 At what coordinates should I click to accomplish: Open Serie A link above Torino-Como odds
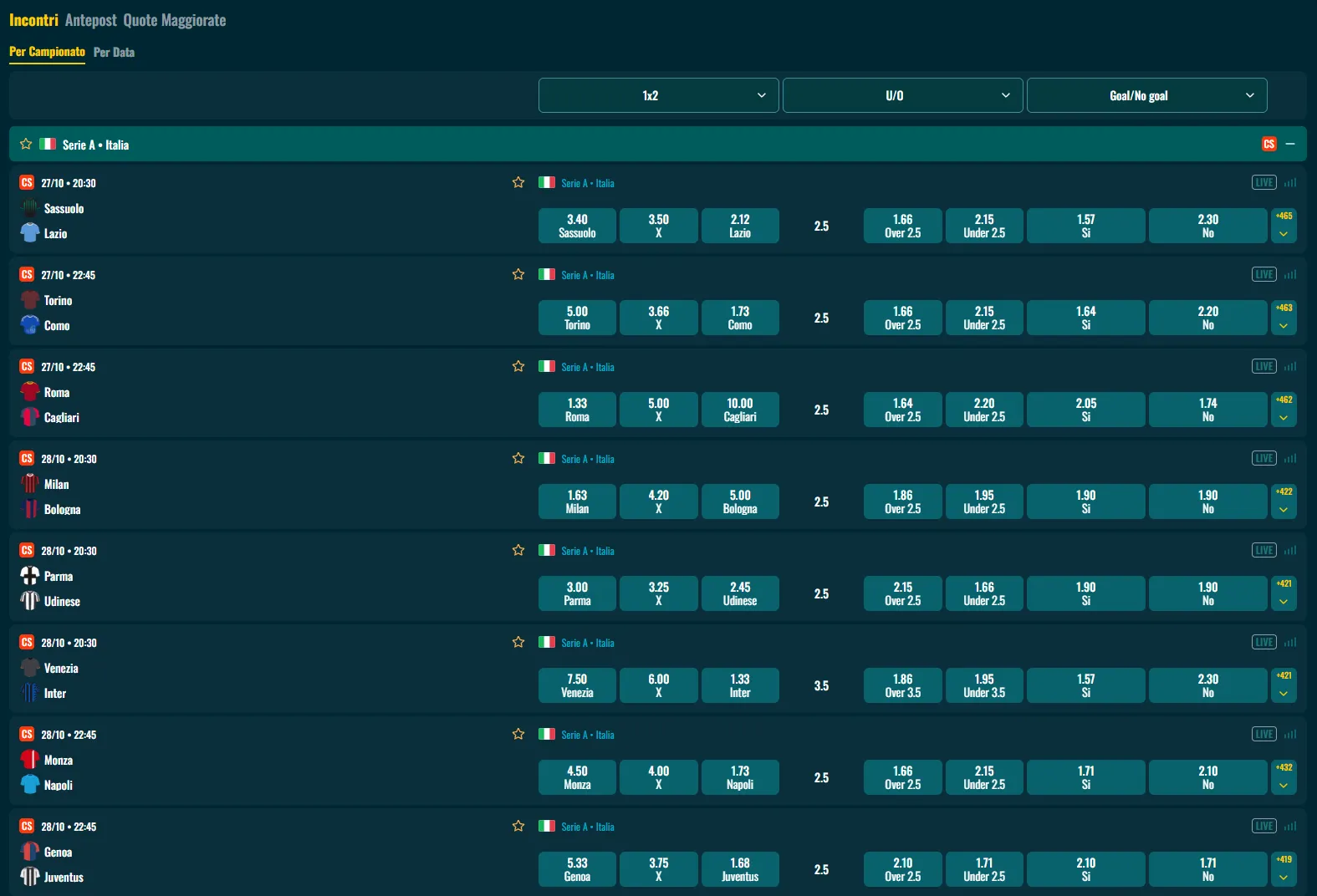pyautogui.click(x=588, y=275)
